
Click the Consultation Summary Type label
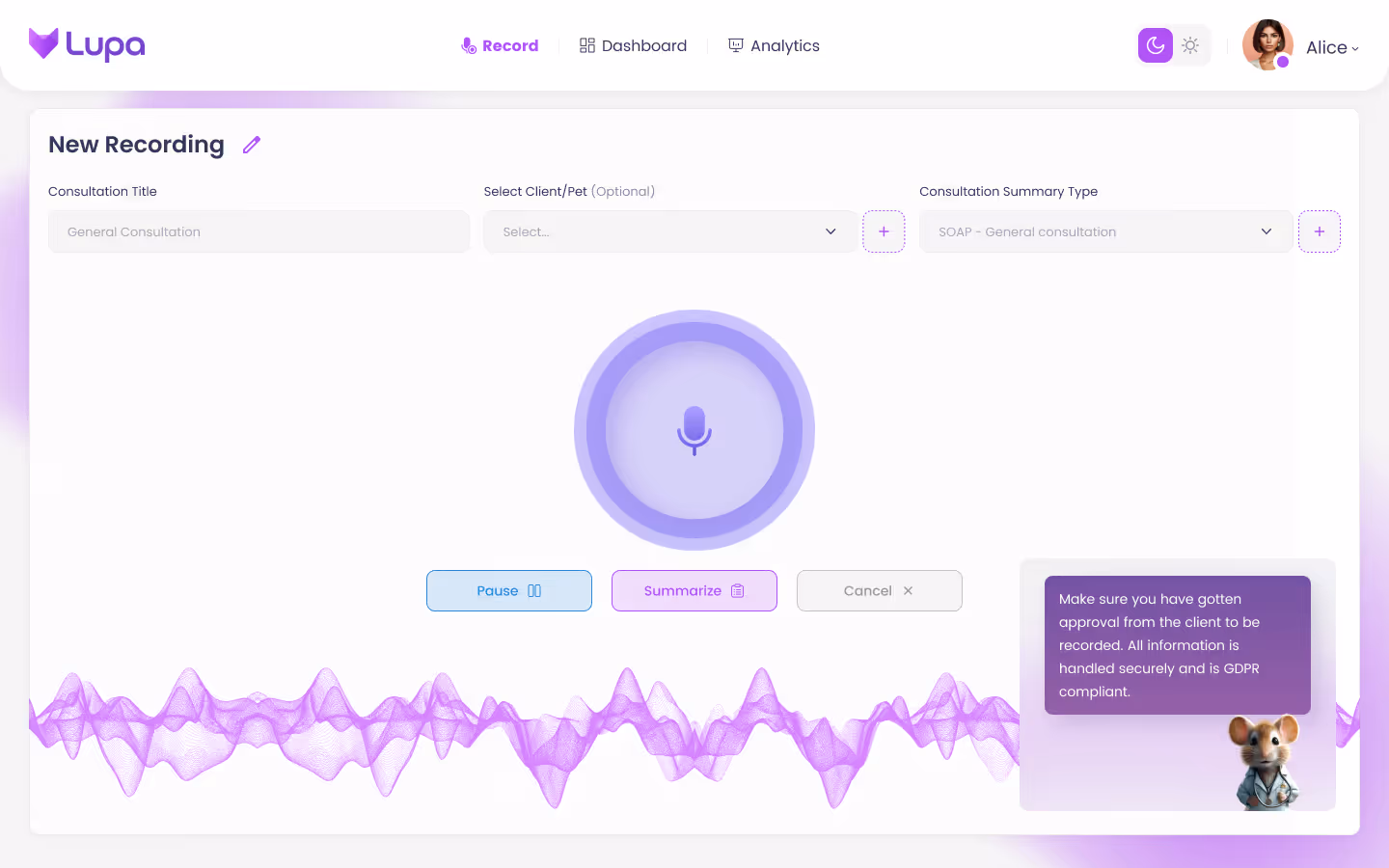click(x=1008, y=191)
